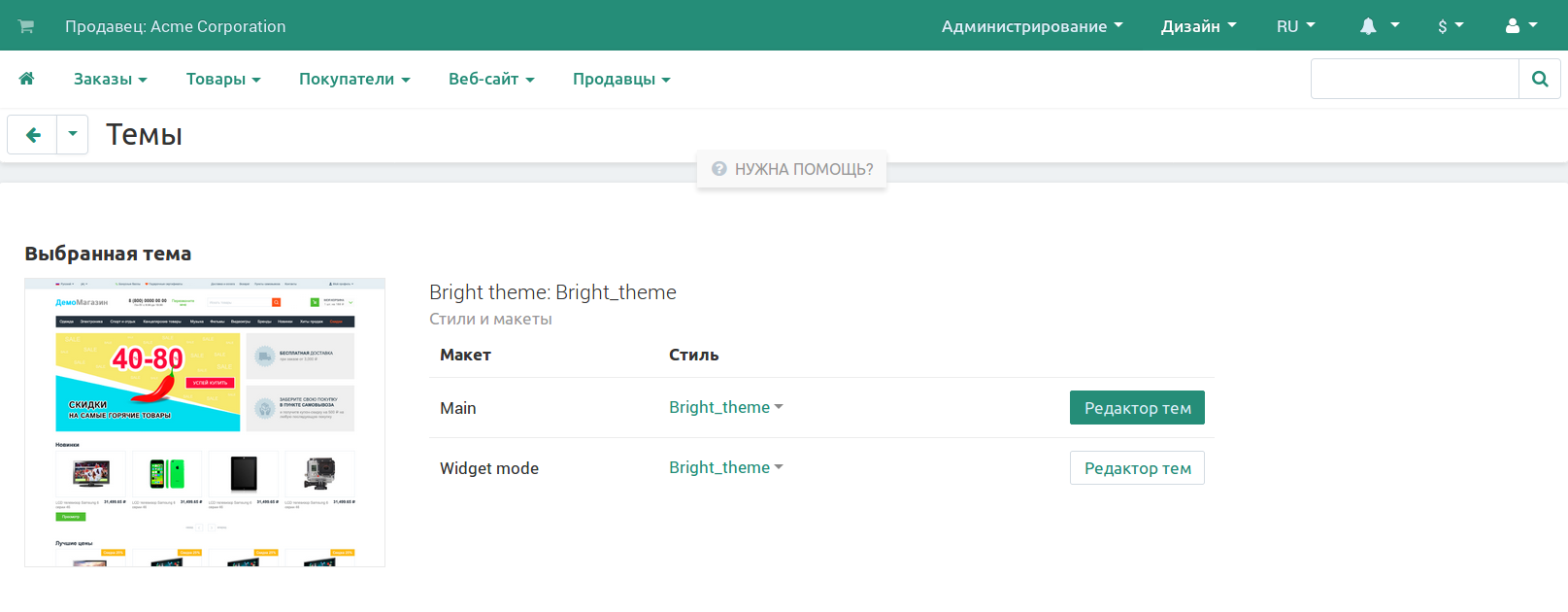This screenshot has width=1568, height=612.
Task: Open the Товары menu
Action: coord(223,79)
